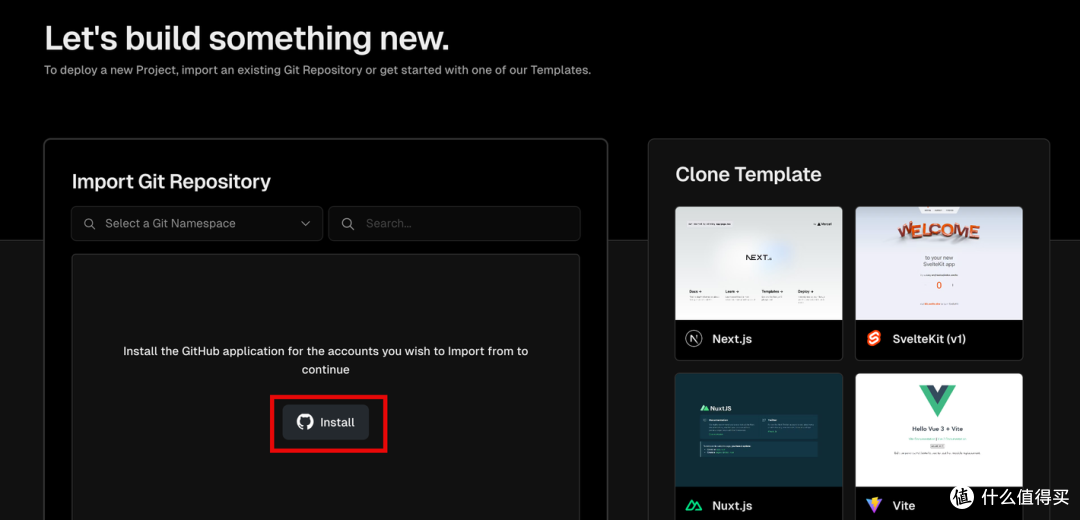The image size is (1080, 520).
Task: Select the Vite template label
Action: pyautogui.click(x=904, y=506)
